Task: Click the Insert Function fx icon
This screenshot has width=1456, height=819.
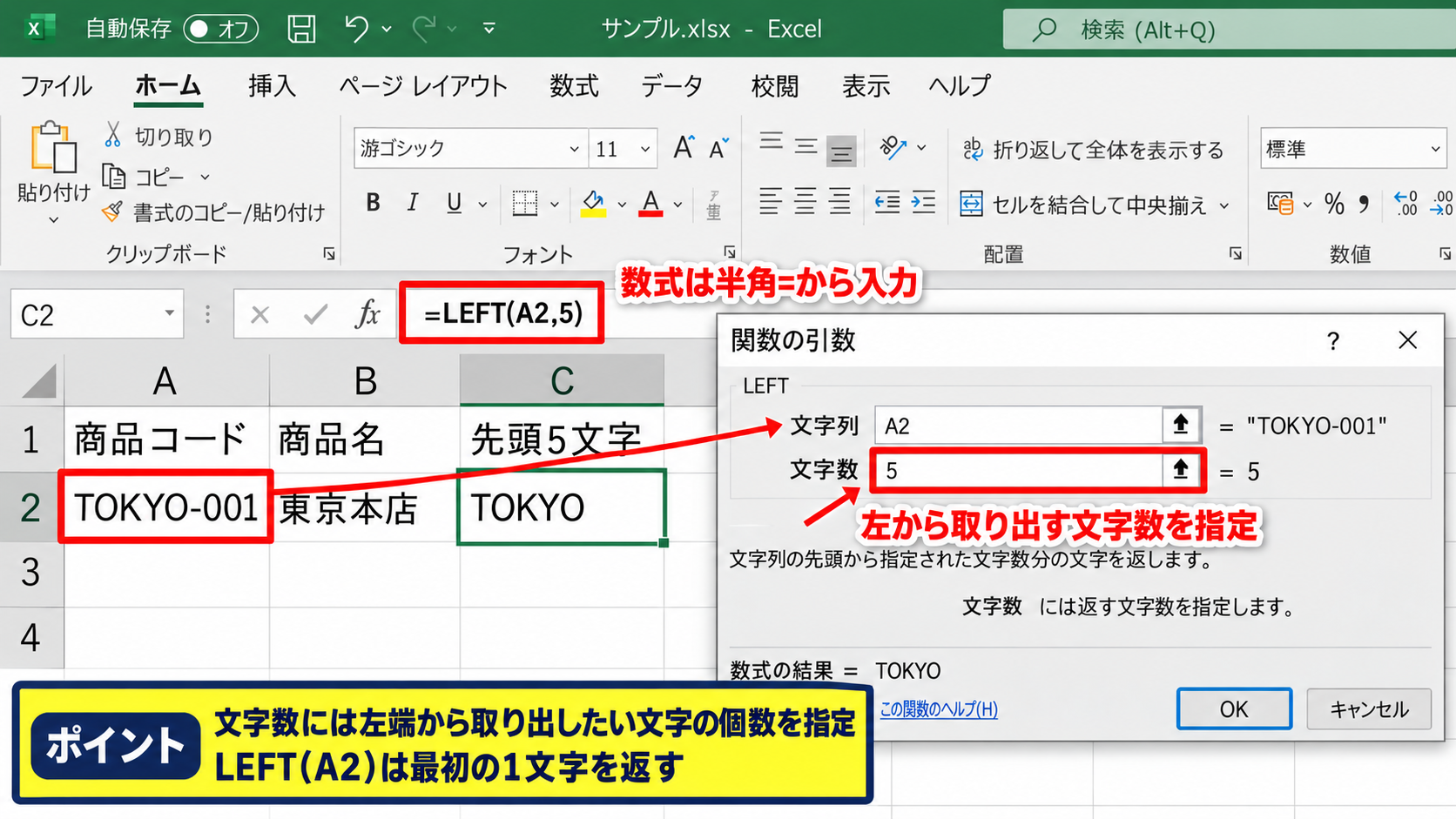Action: click(x=367, y=313)
